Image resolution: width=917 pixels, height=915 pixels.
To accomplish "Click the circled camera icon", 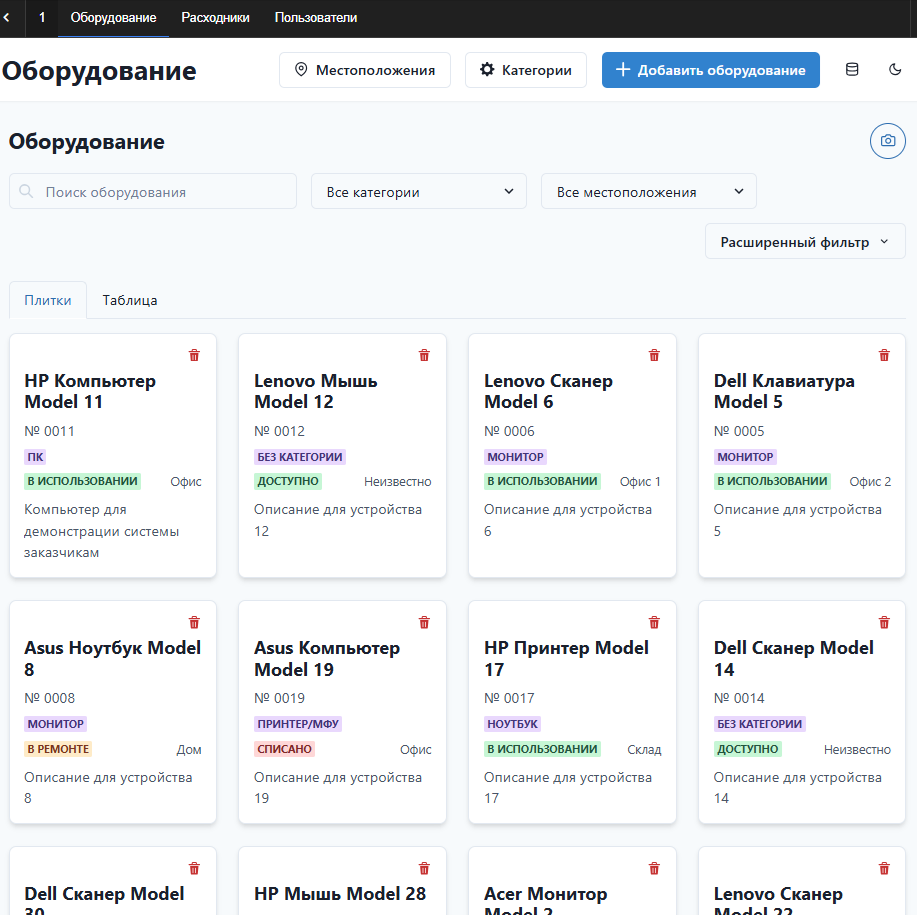I will 887,141.
